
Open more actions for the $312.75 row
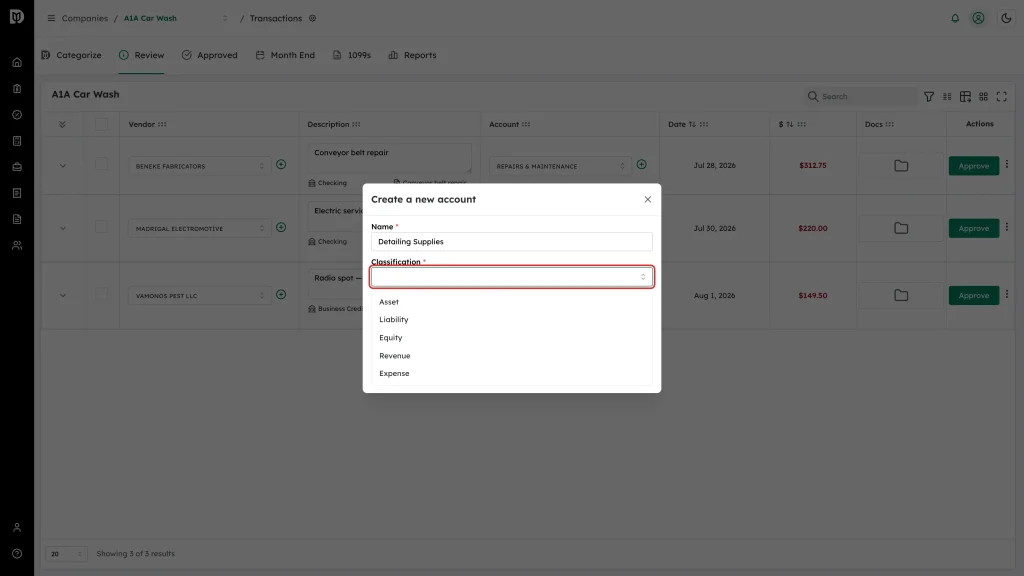tap(1007, 165)
